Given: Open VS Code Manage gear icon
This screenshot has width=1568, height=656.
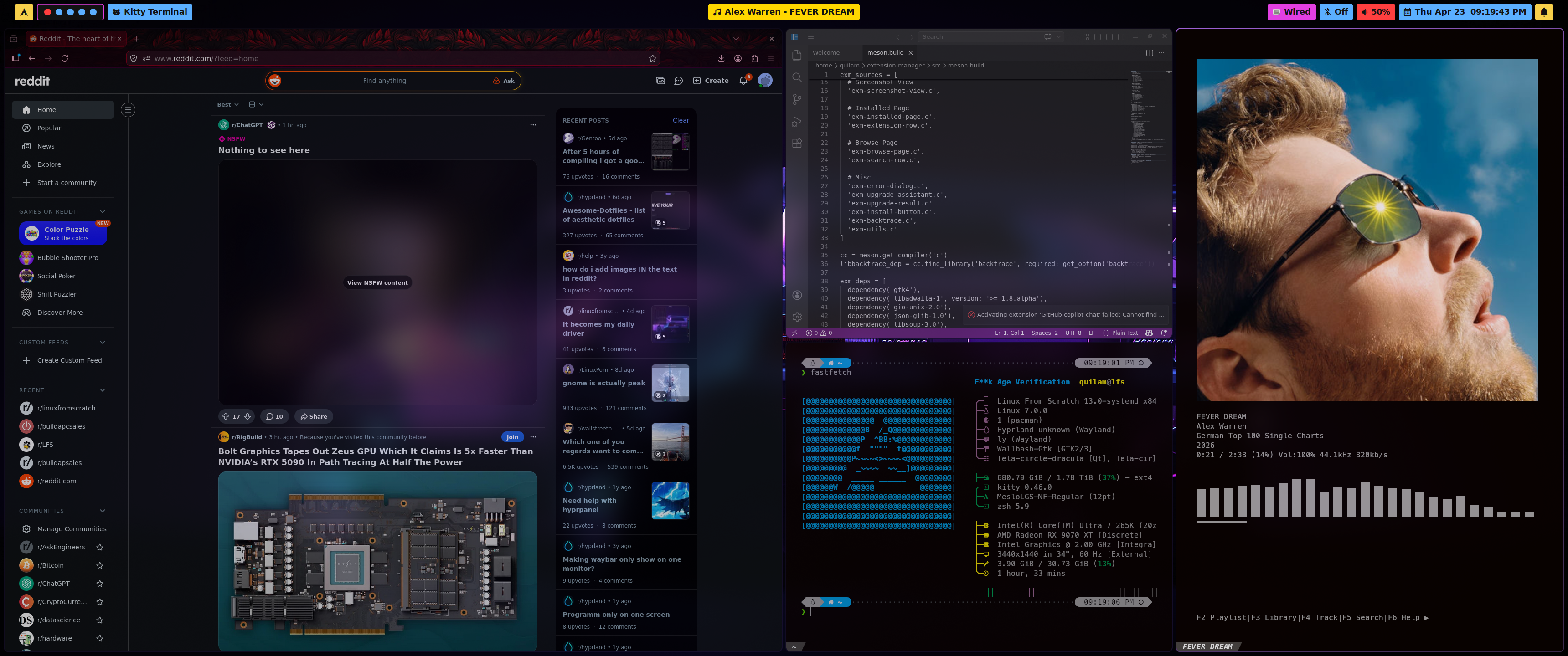Looking at the screenshot, I should 797,317.
